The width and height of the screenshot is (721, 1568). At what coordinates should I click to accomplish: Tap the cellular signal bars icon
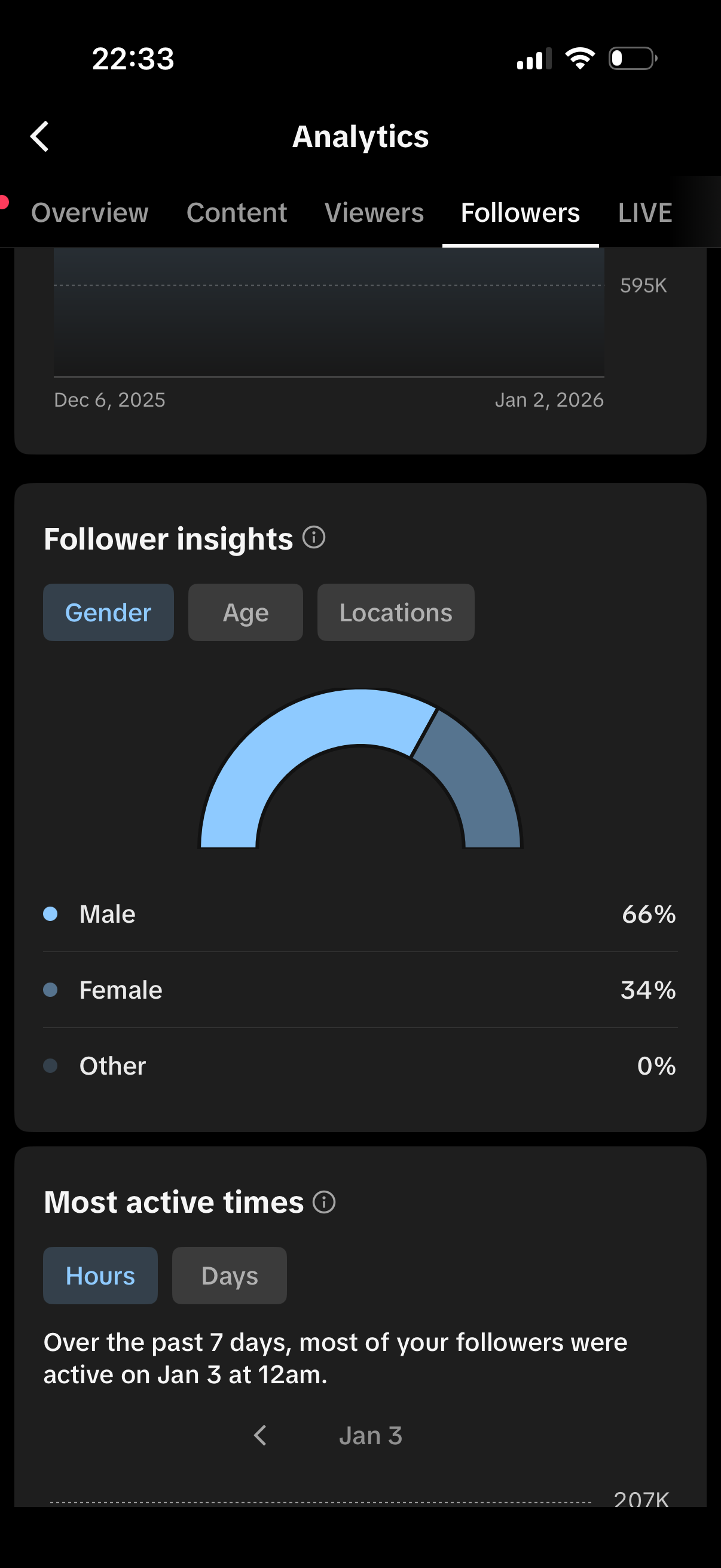[x=534, y=59]
